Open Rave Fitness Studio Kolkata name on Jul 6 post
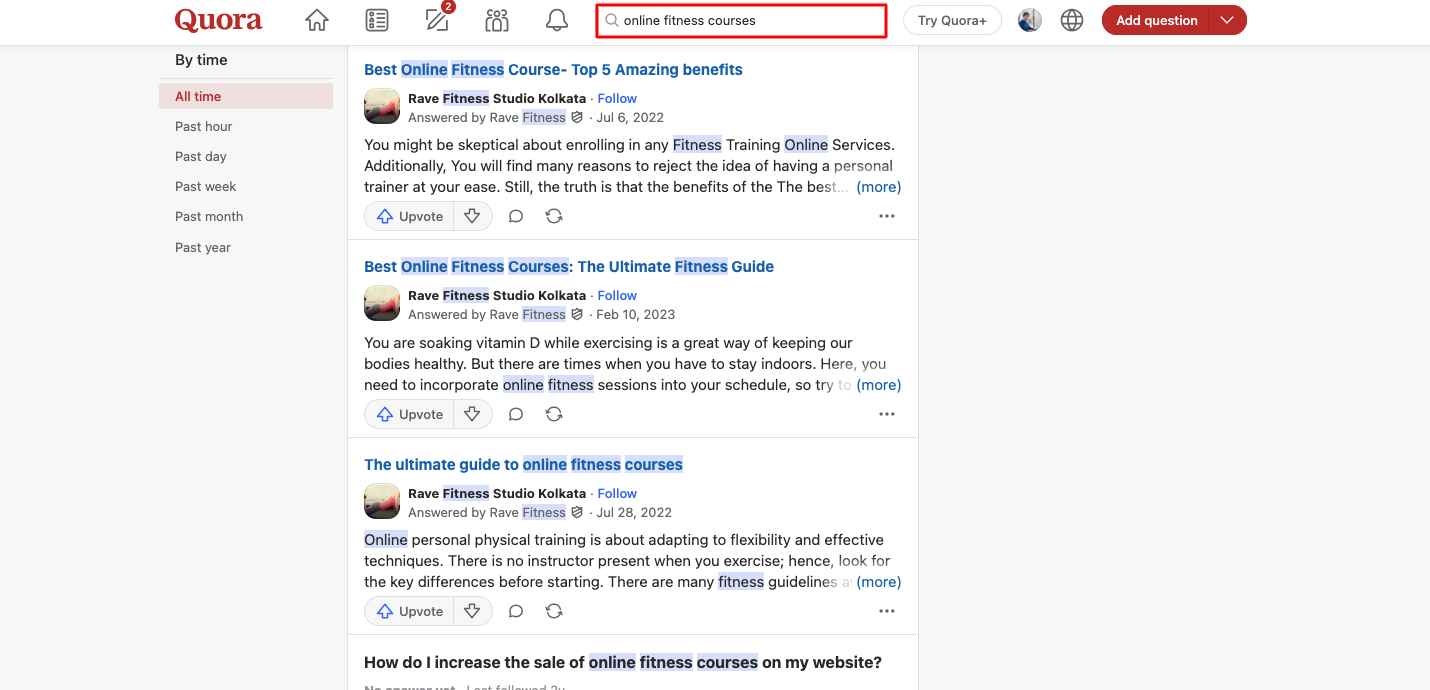Screen dimensions: 1430x690 tap(497, 98)
